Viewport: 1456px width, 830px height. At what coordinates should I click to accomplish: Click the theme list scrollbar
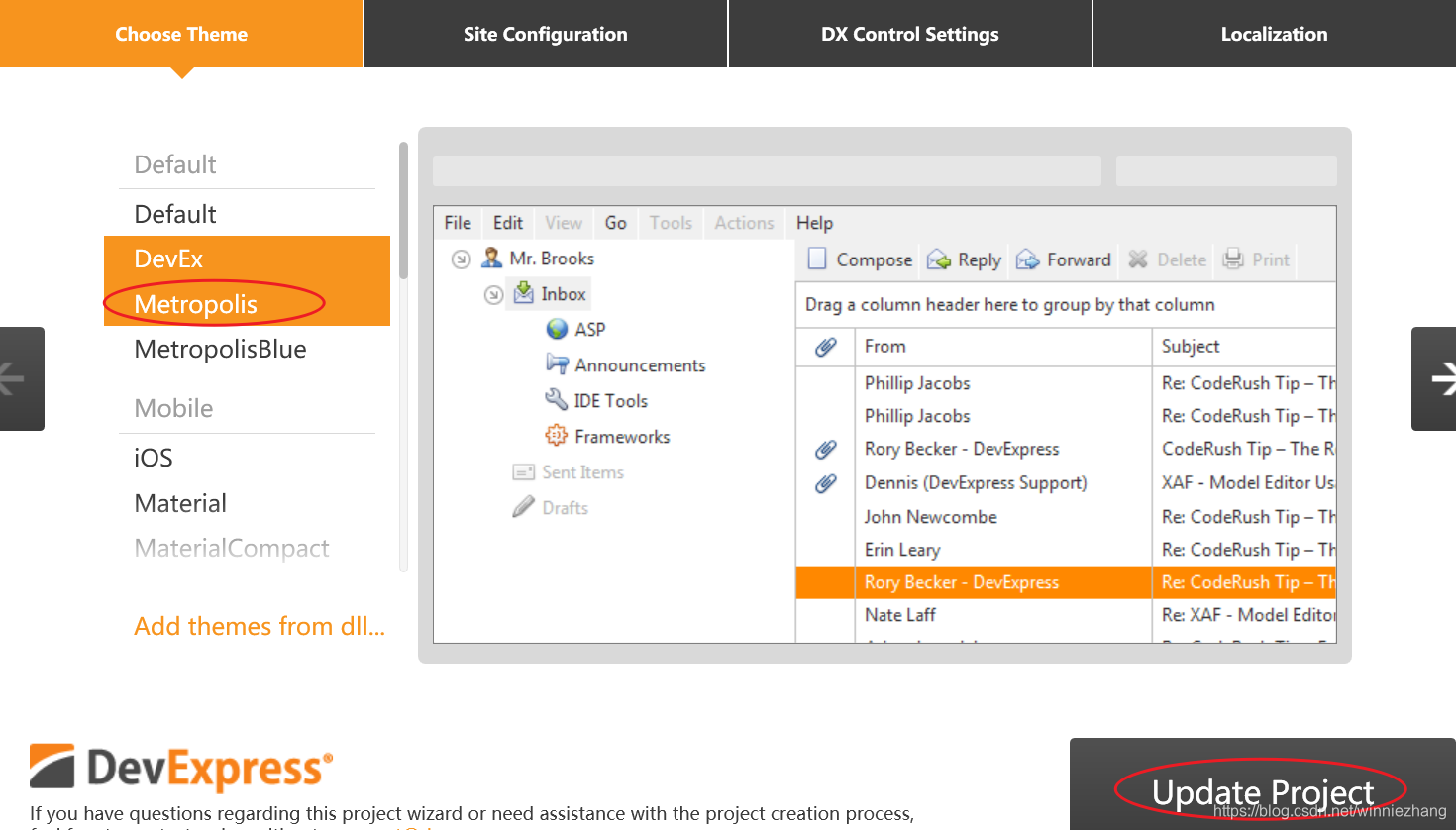403,210
